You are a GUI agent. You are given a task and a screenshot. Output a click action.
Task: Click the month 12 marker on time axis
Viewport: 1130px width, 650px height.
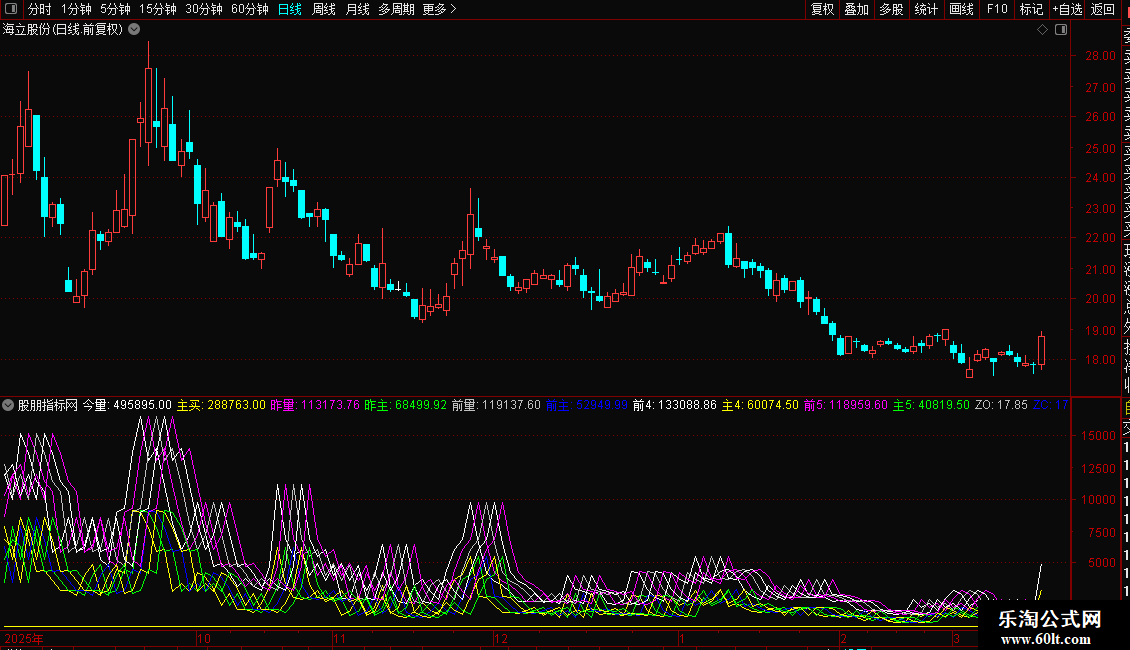(x=501, y=638)
